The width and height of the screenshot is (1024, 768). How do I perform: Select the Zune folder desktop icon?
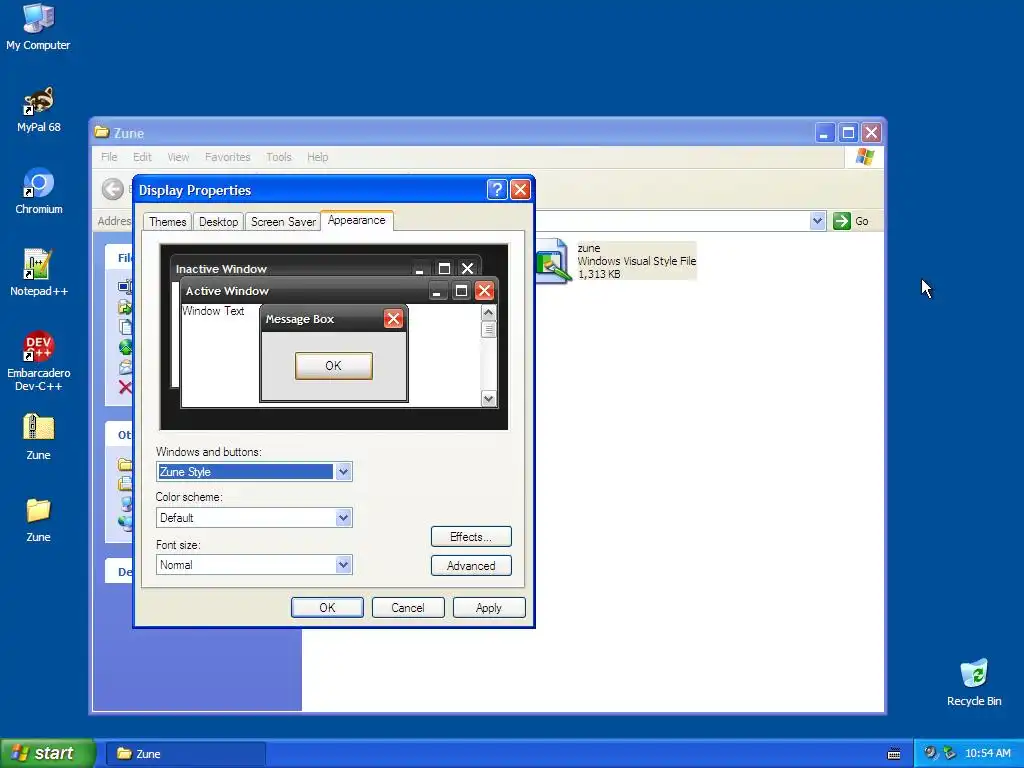[x=39, y=519]
